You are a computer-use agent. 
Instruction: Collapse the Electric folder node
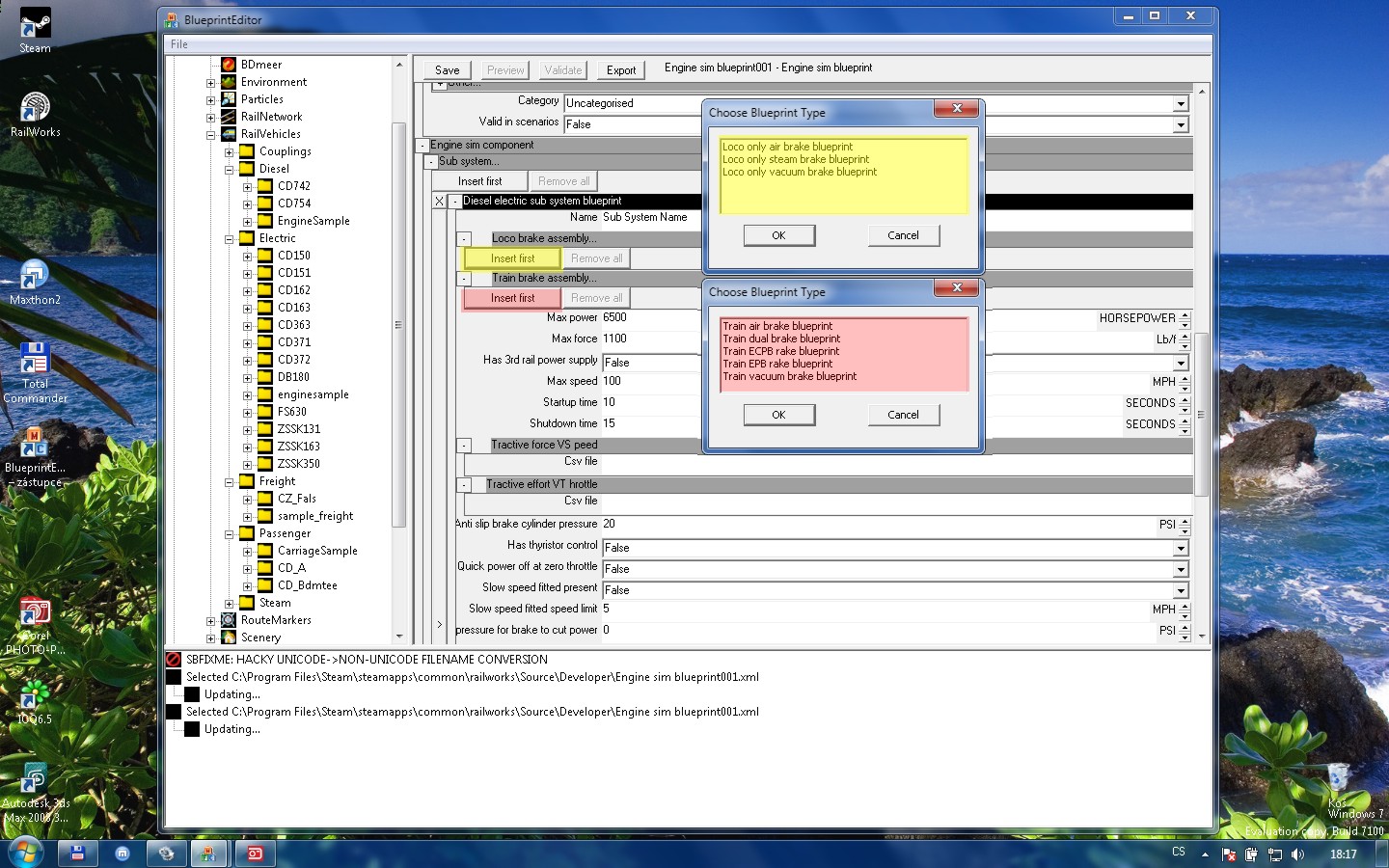[x=230, y=239]
